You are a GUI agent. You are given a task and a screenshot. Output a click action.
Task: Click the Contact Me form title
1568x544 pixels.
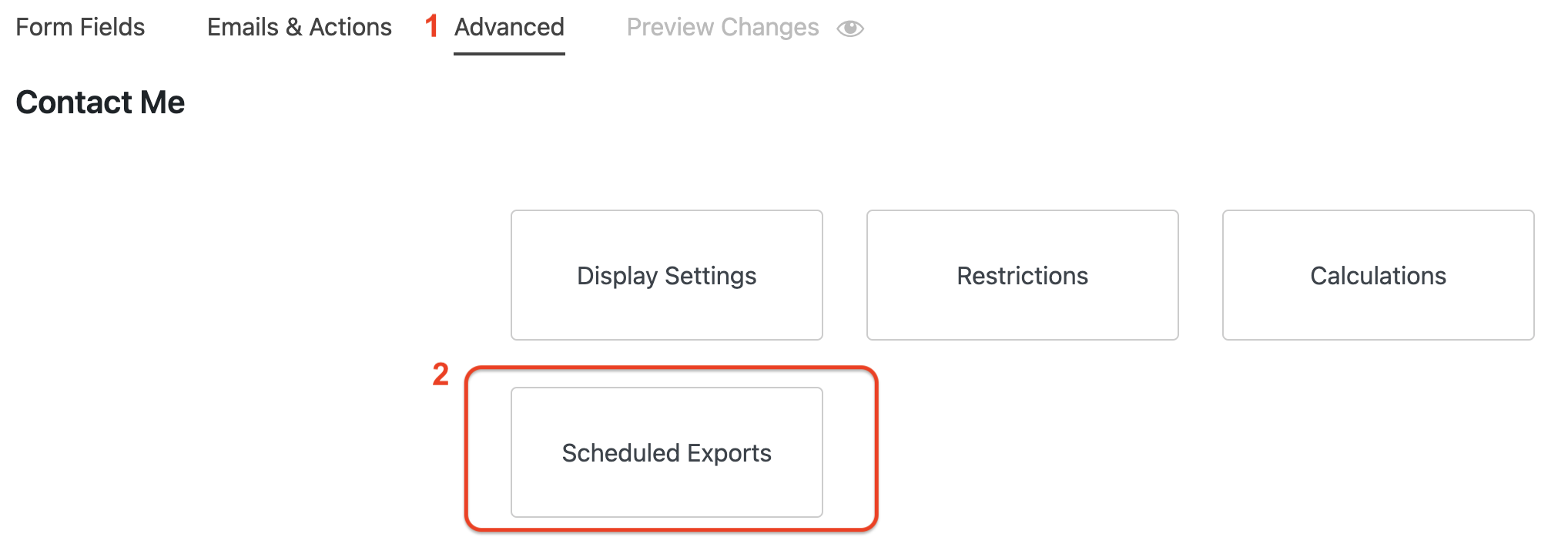point(99,102)
